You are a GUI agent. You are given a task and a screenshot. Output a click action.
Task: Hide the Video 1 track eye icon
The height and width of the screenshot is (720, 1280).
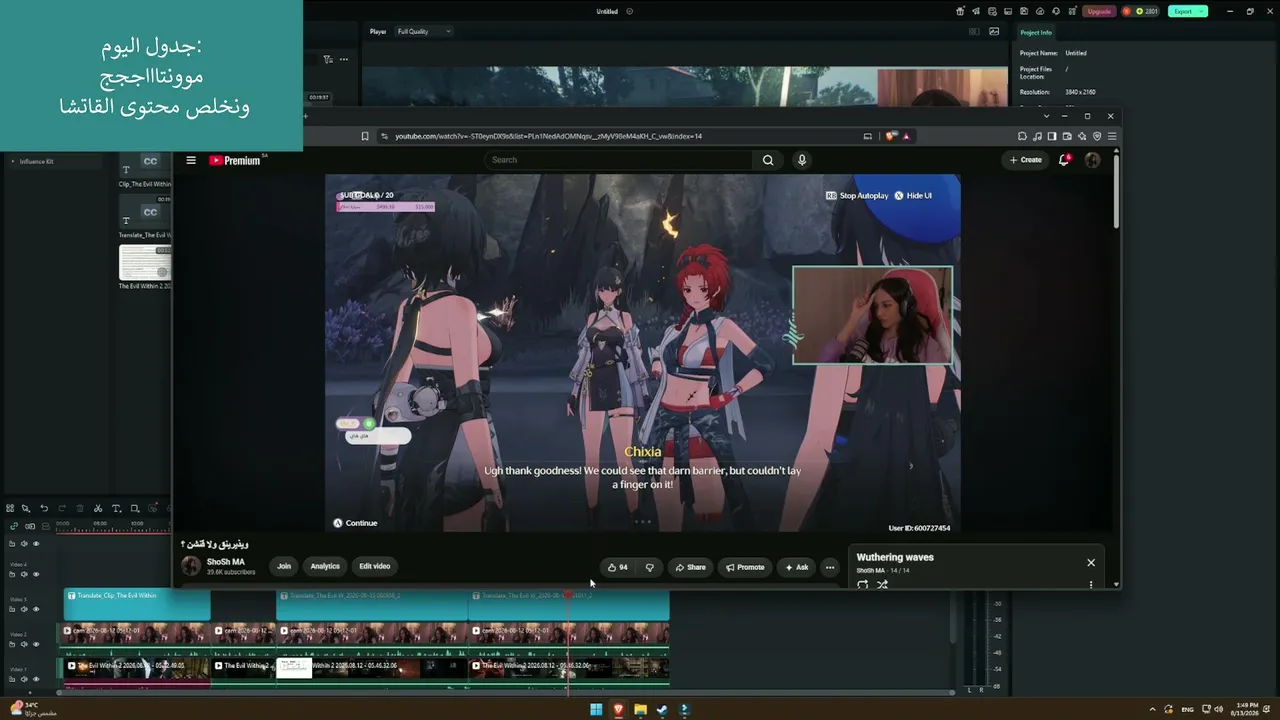point(36,679)
